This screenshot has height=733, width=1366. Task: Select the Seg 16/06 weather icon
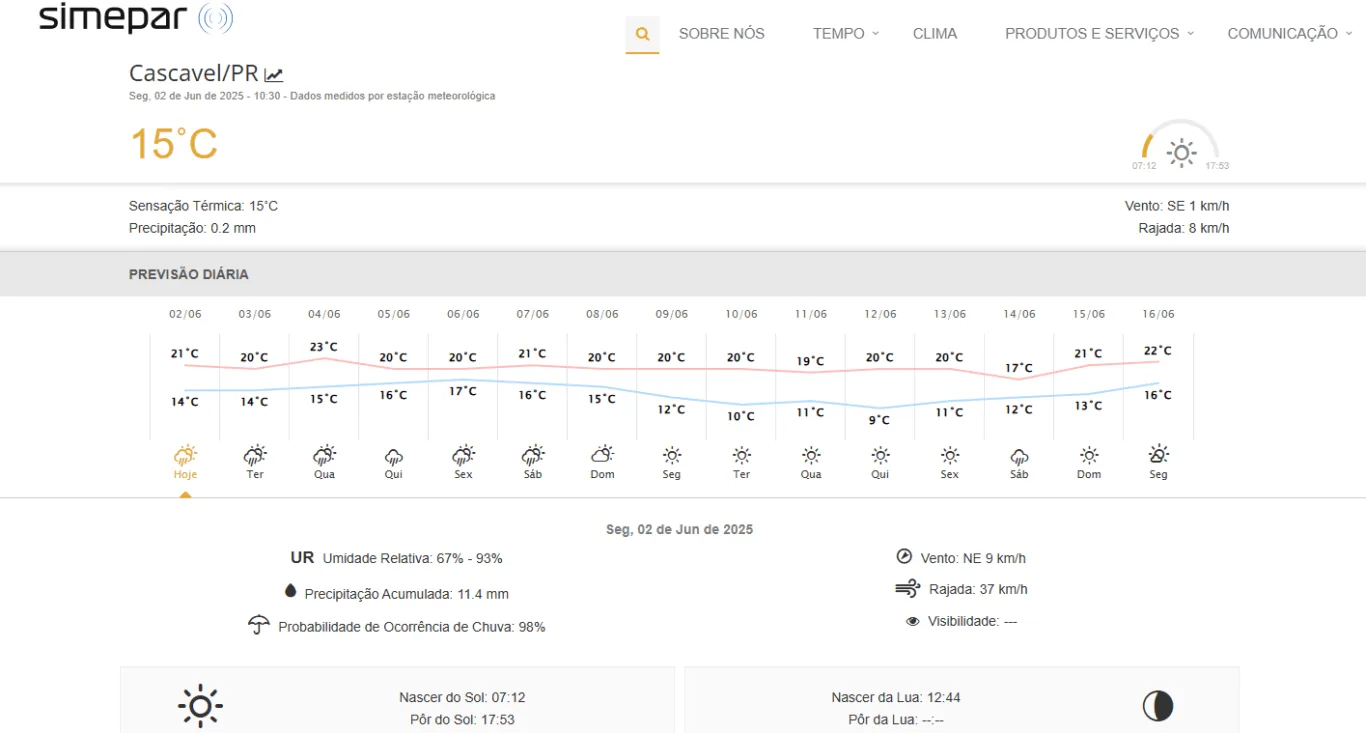tap(1158, 455)
